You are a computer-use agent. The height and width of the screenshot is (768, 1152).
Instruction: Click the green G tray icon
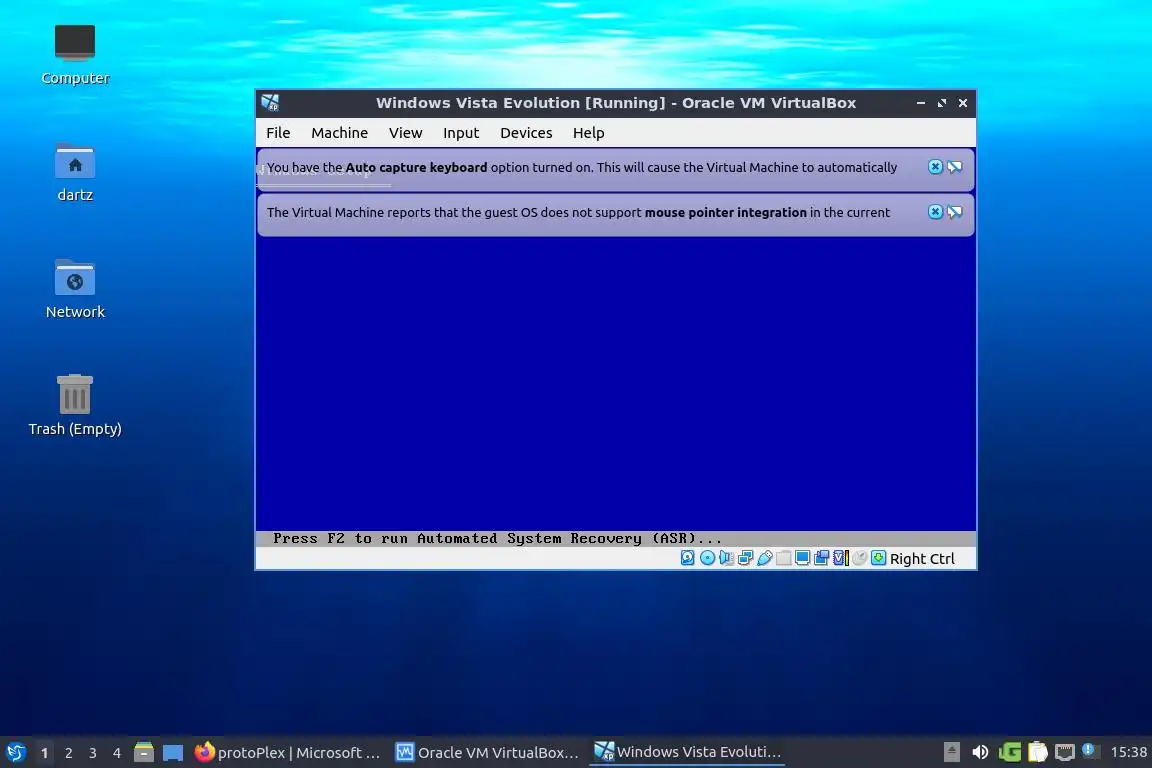(1009, 752)
